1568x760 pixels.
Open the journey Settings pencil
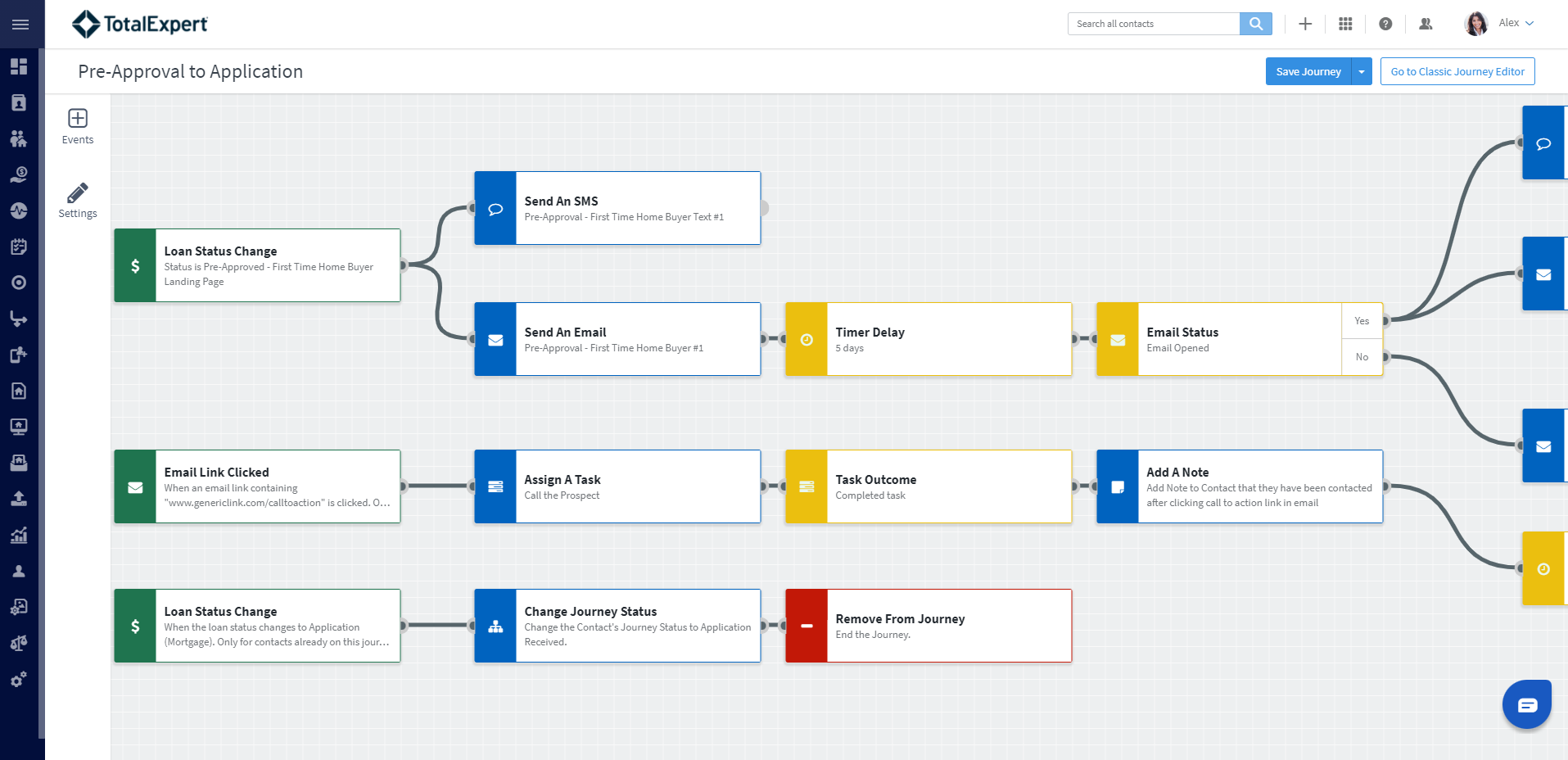[78, 201]
